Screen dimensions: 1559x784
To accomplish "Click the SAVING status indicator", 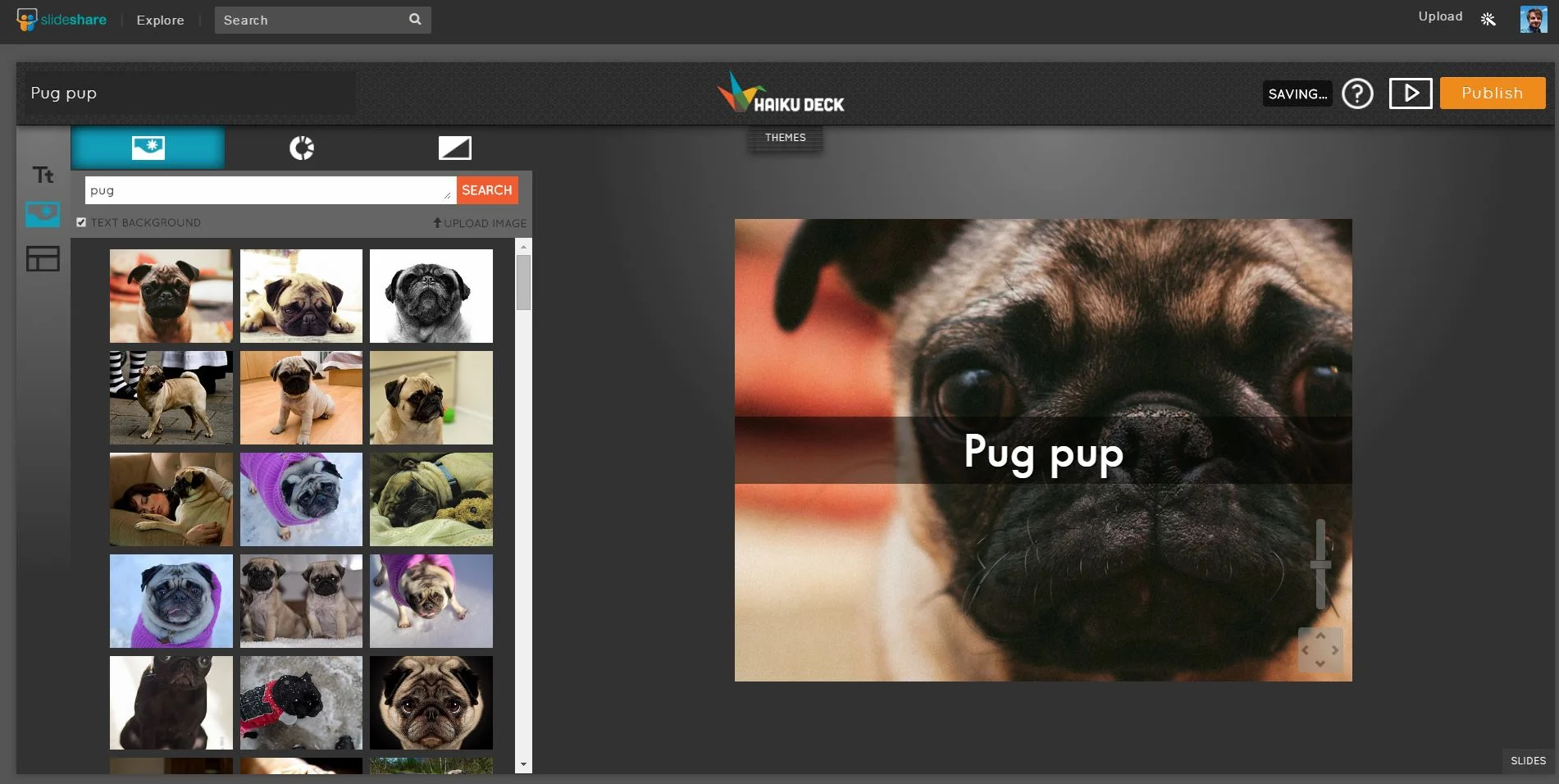I will (1297, 94).
